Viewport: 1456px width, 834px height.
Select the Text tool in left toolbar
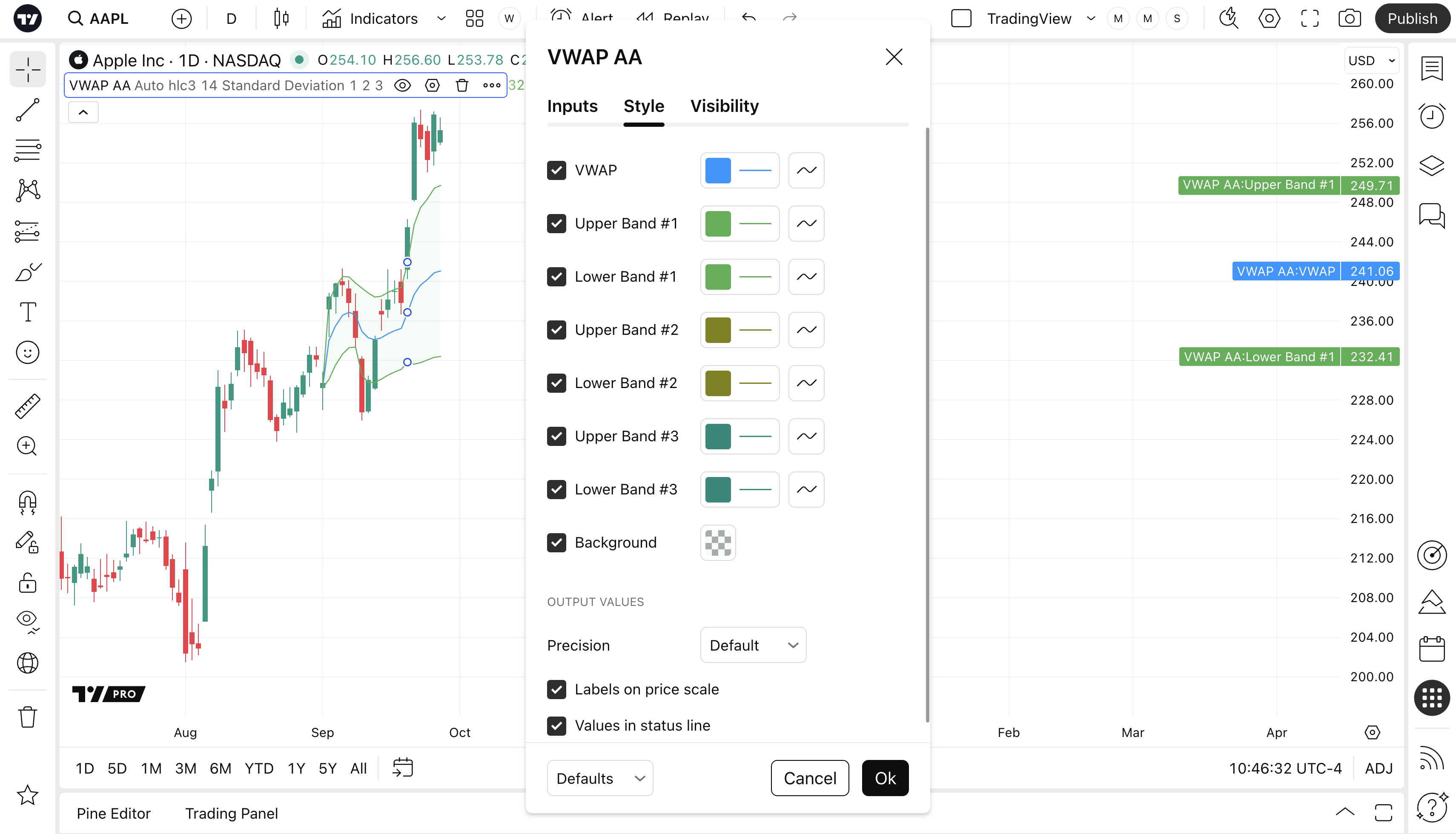tap(28, 312)
